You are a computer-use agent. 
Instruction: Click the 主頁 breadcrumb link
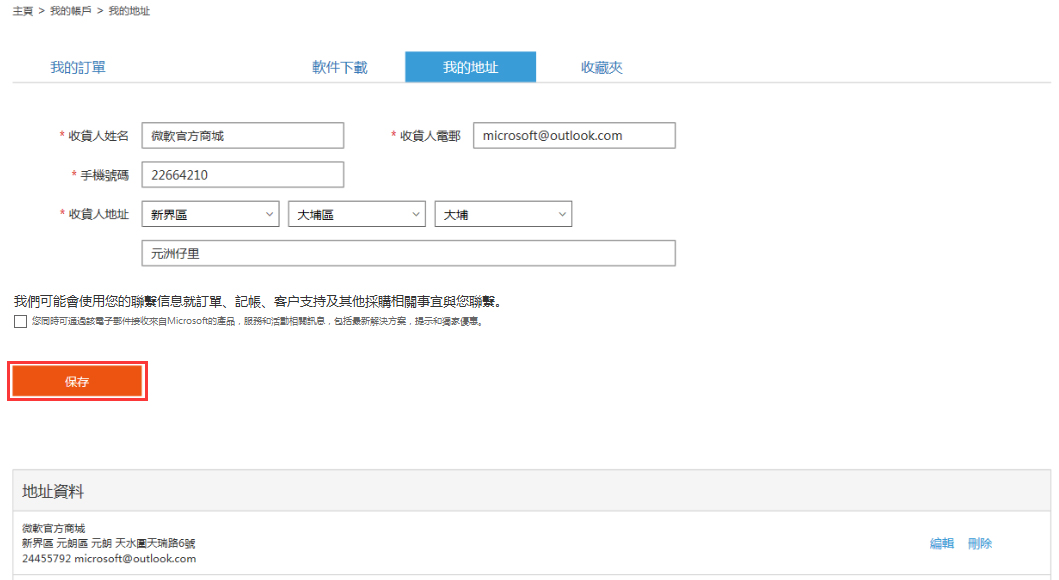24,10
